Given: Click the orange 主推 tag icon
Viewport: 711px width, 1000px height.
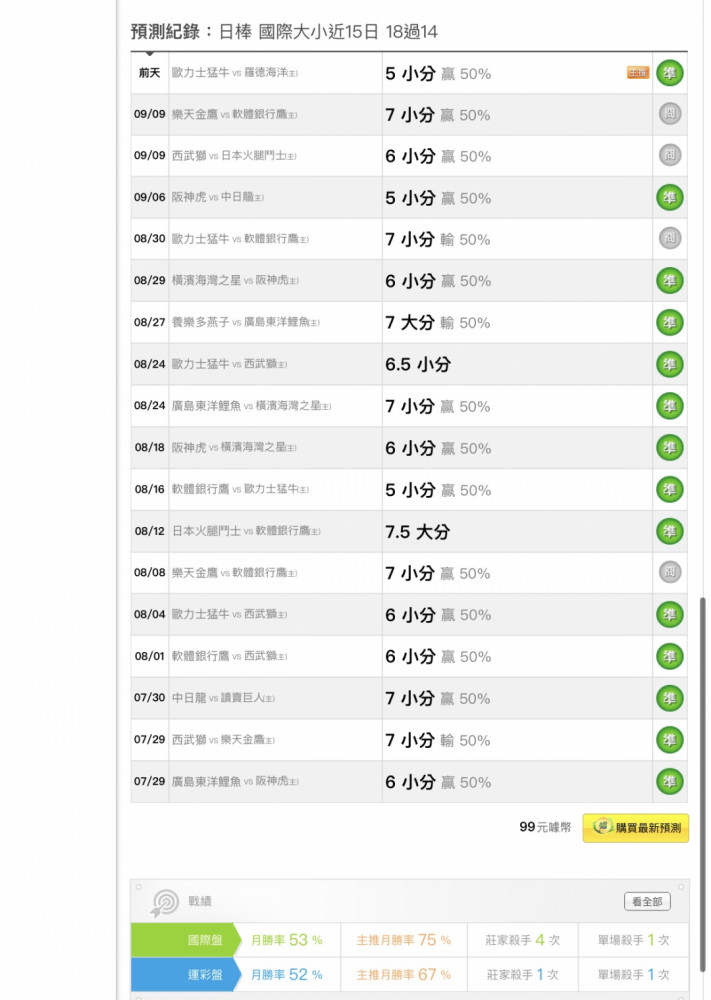Looking at the screenshot, I should (637, 73).
